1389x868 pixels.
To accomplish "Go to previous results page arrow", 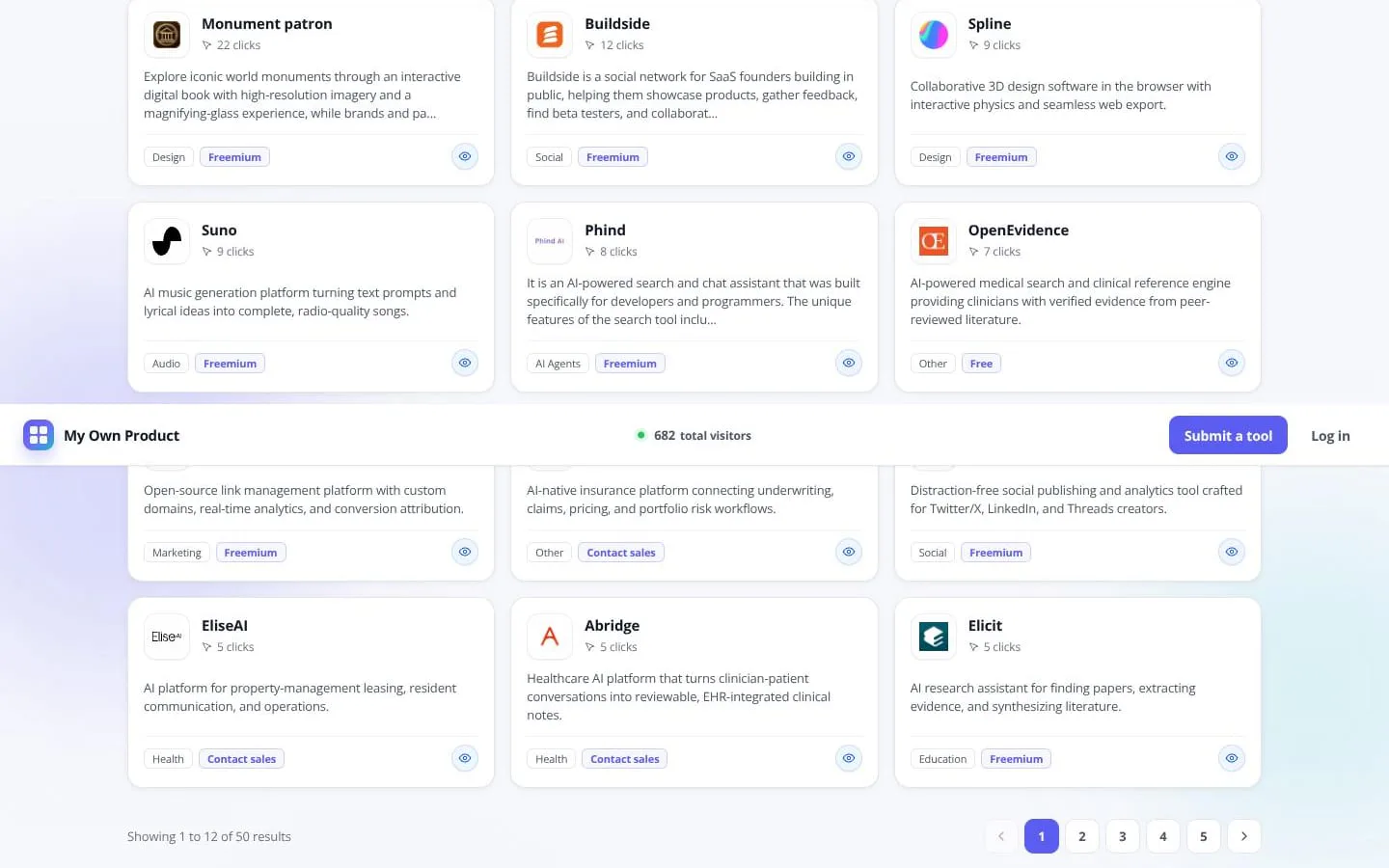I will click(1001, 836).
